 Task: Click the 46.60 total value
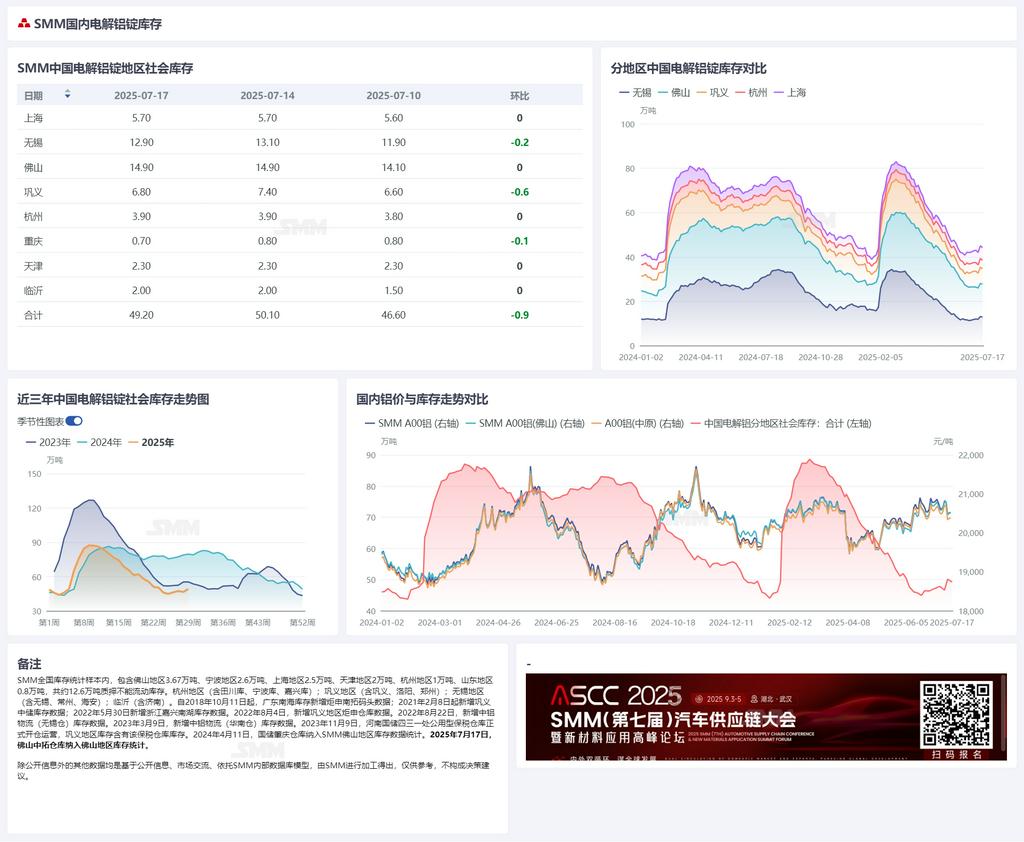393,315
